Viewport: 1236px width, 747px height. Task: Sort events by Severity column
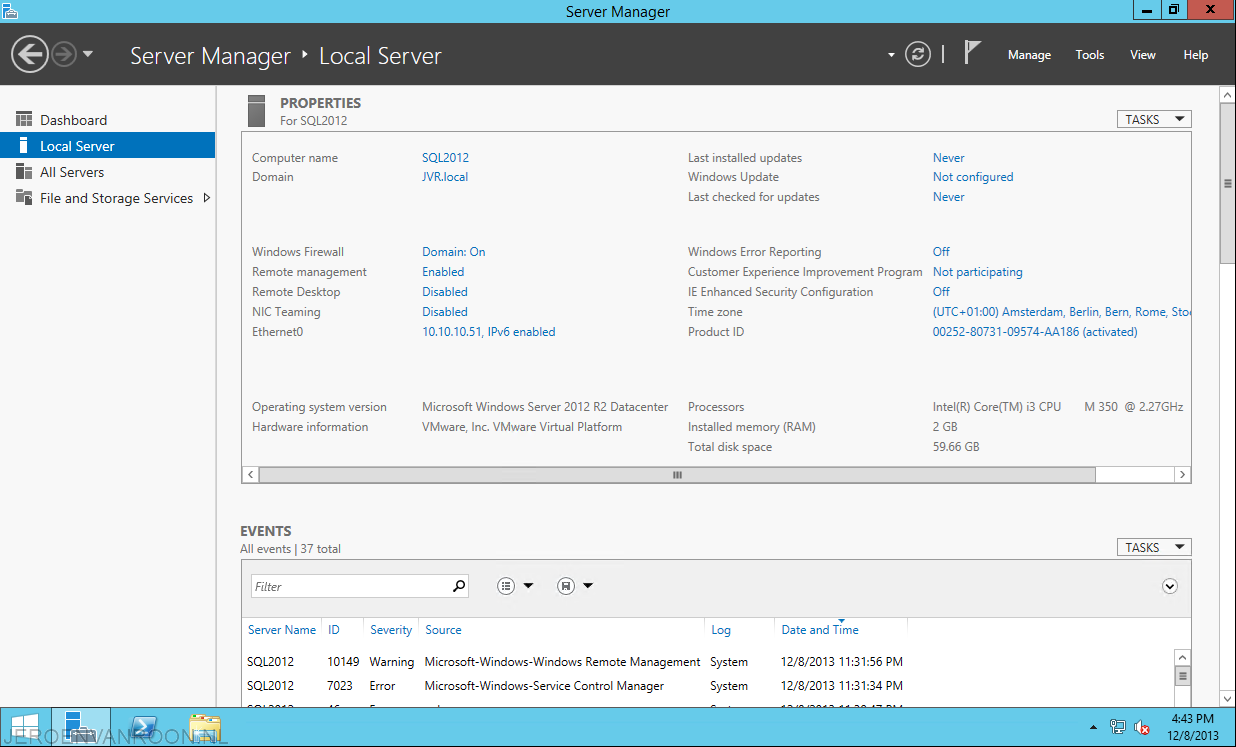[x=391, y=630]
